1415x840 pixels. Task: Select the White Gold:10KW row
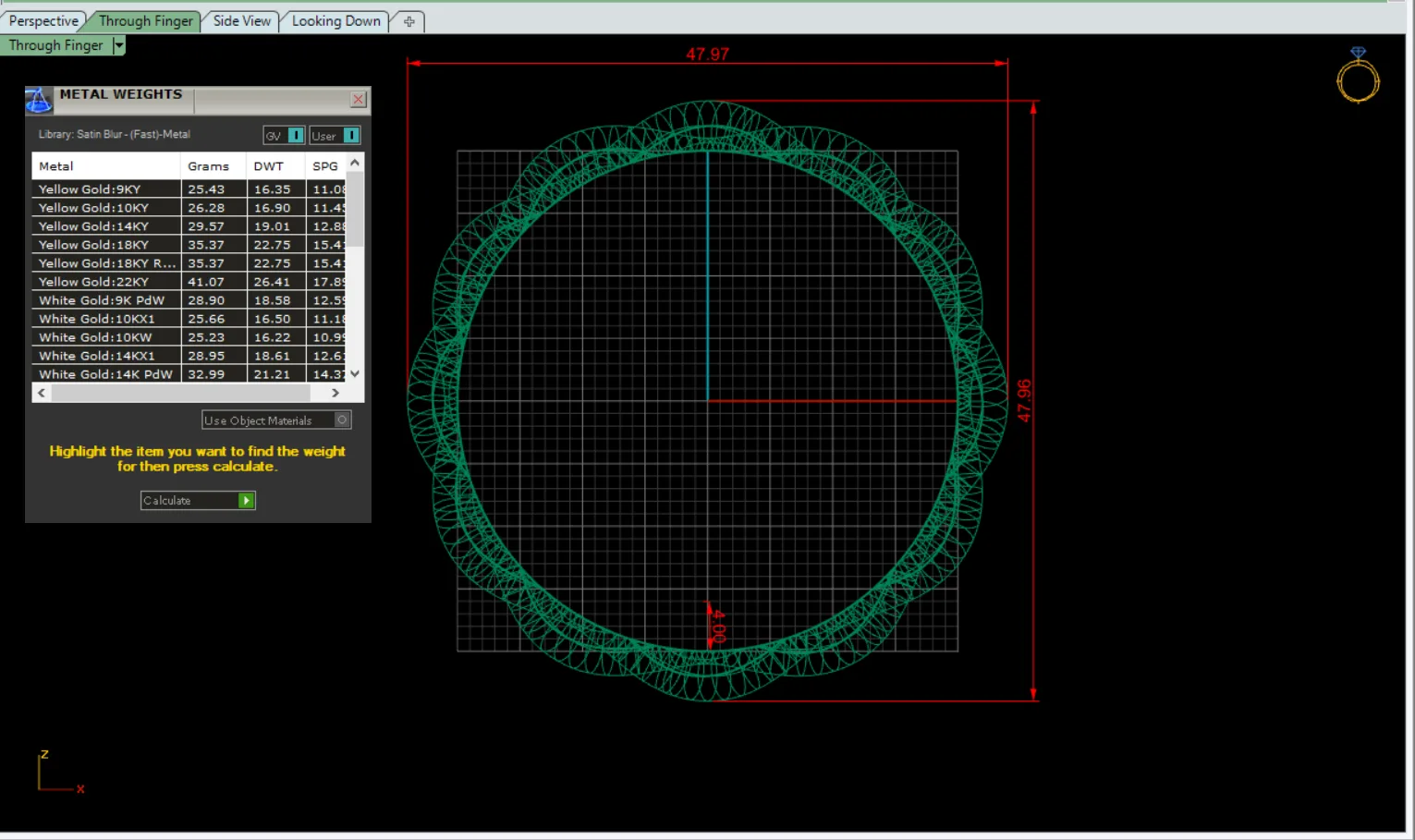point(189,337)
